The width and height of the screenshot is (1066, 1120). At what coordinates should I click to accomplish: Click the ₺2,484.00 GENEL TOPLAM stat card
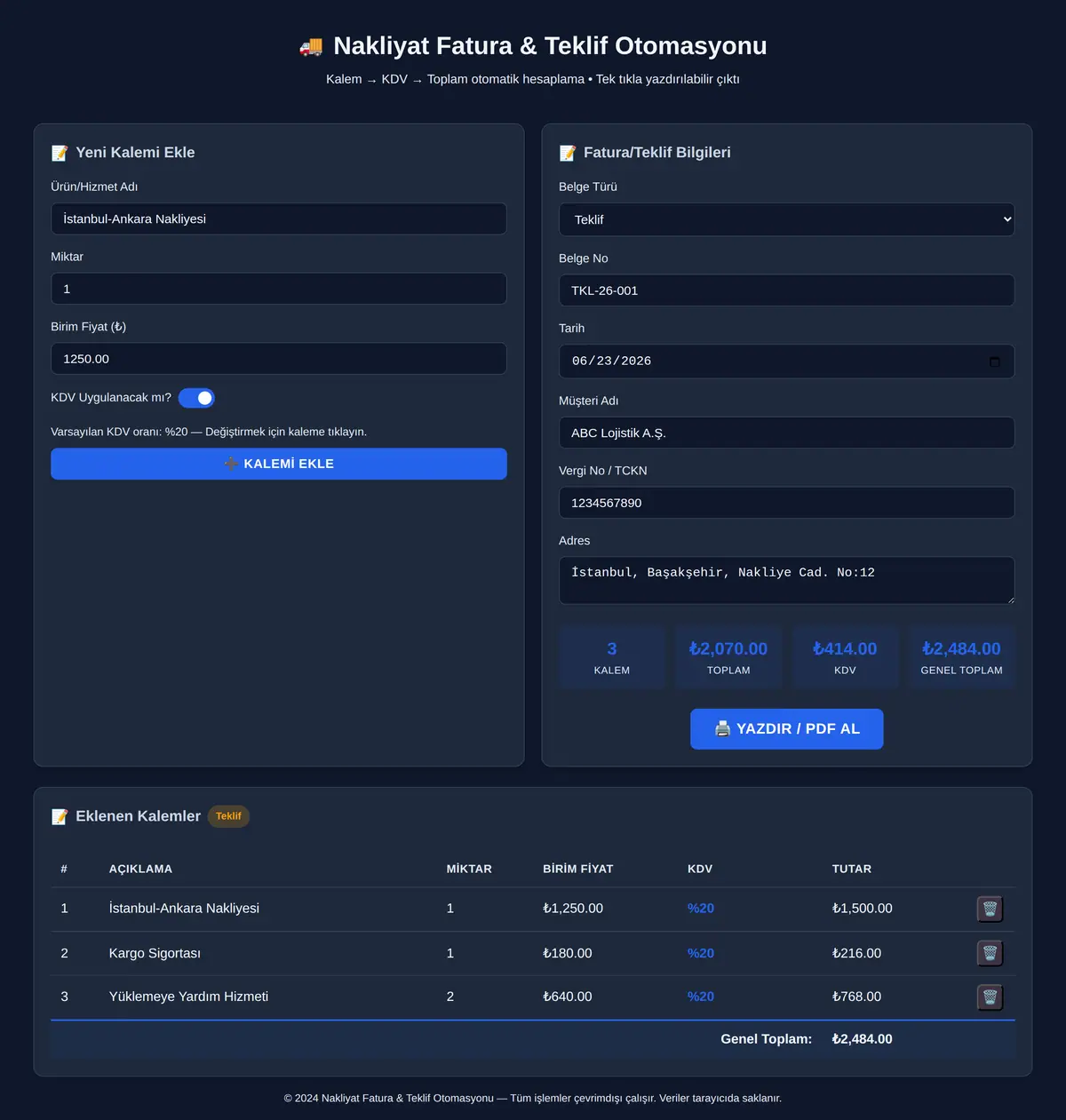pos(961,657)
